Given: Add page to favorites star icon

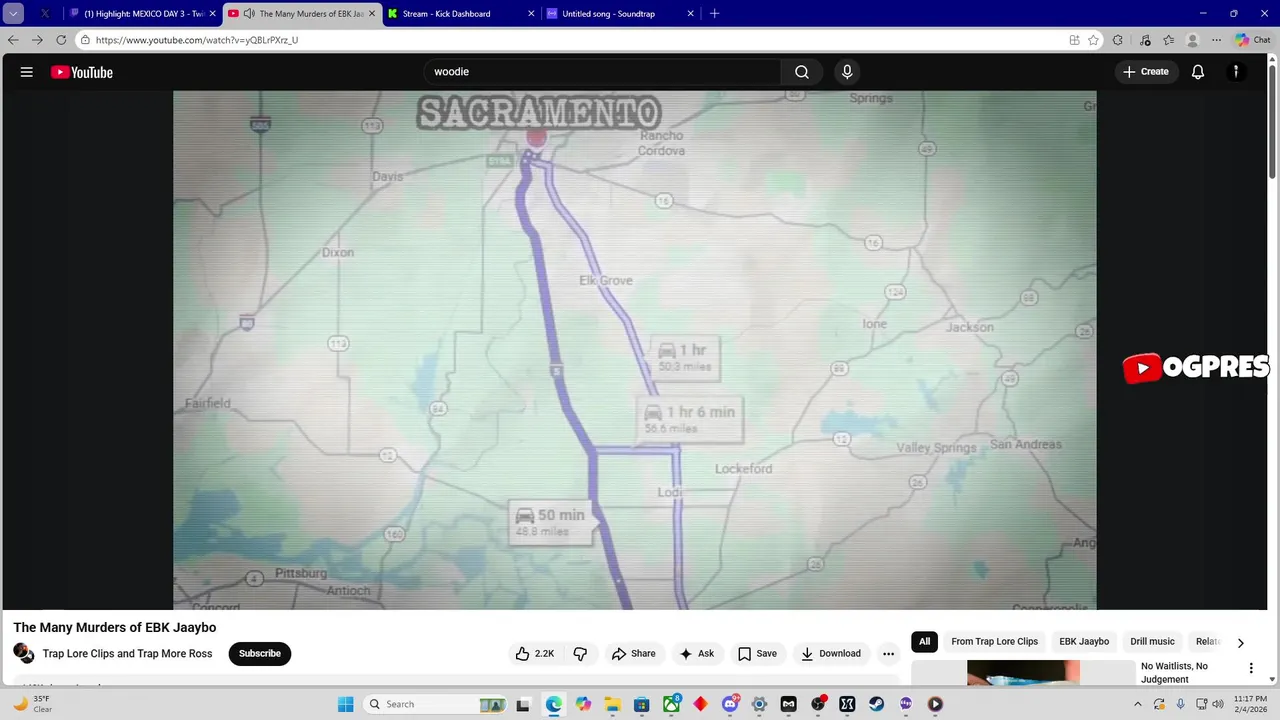Looking at the screenshot, I should [x=1093, y=40].
